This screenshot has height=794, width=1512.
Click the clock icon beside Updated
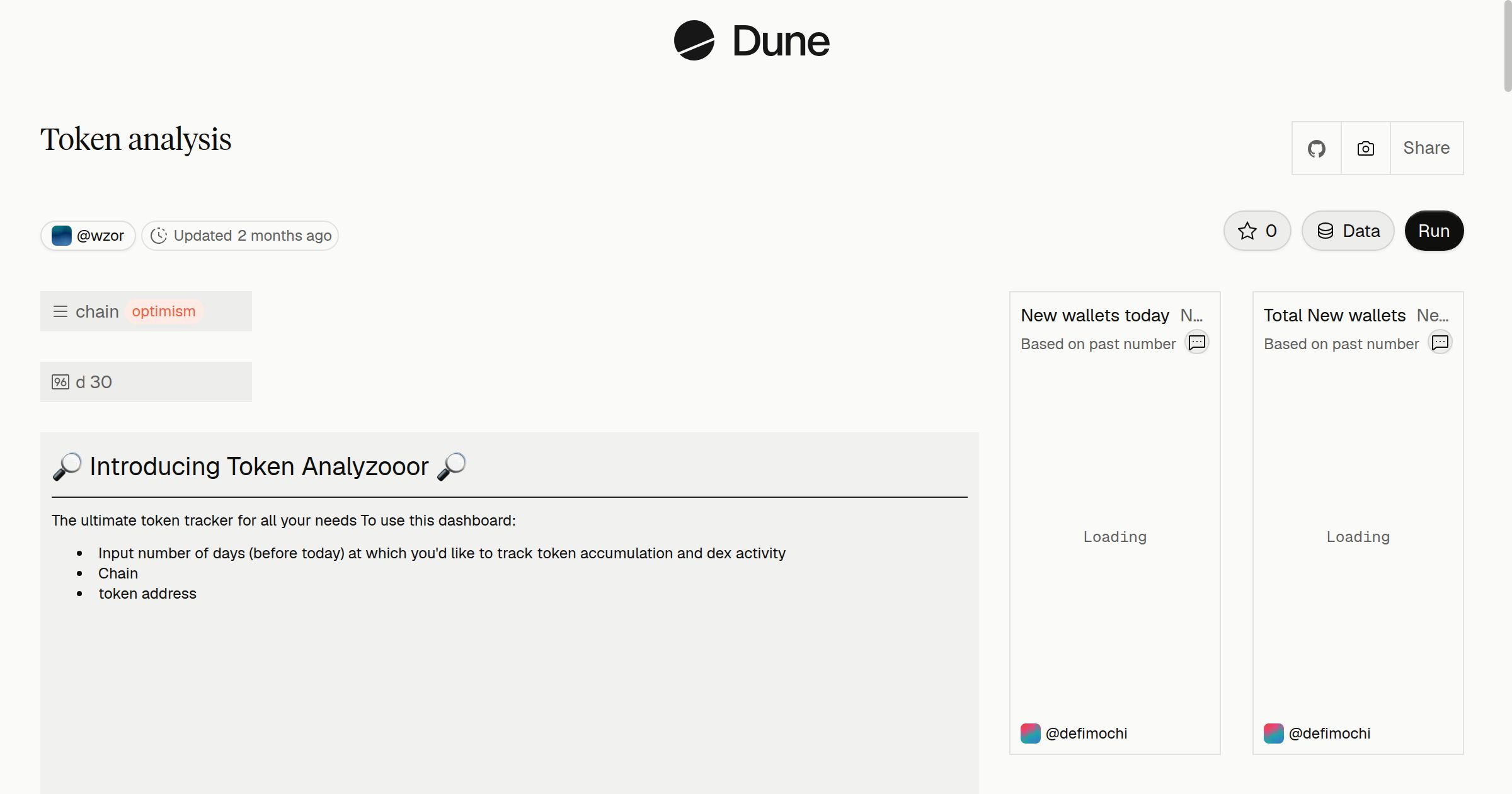click(159, 236)
